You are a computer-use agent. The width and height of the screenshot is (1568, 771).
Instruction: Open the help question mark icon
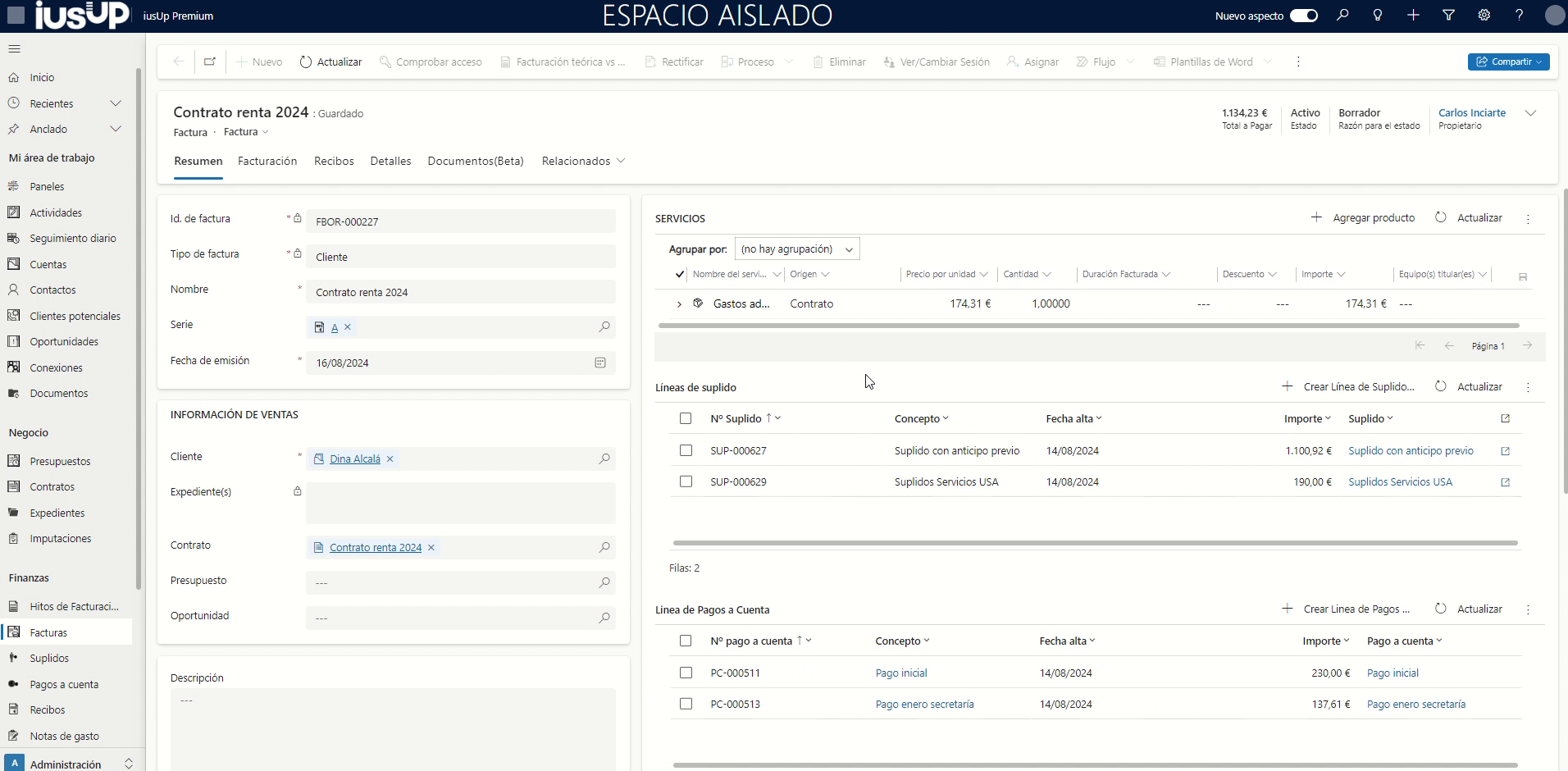pos(1520,16)
